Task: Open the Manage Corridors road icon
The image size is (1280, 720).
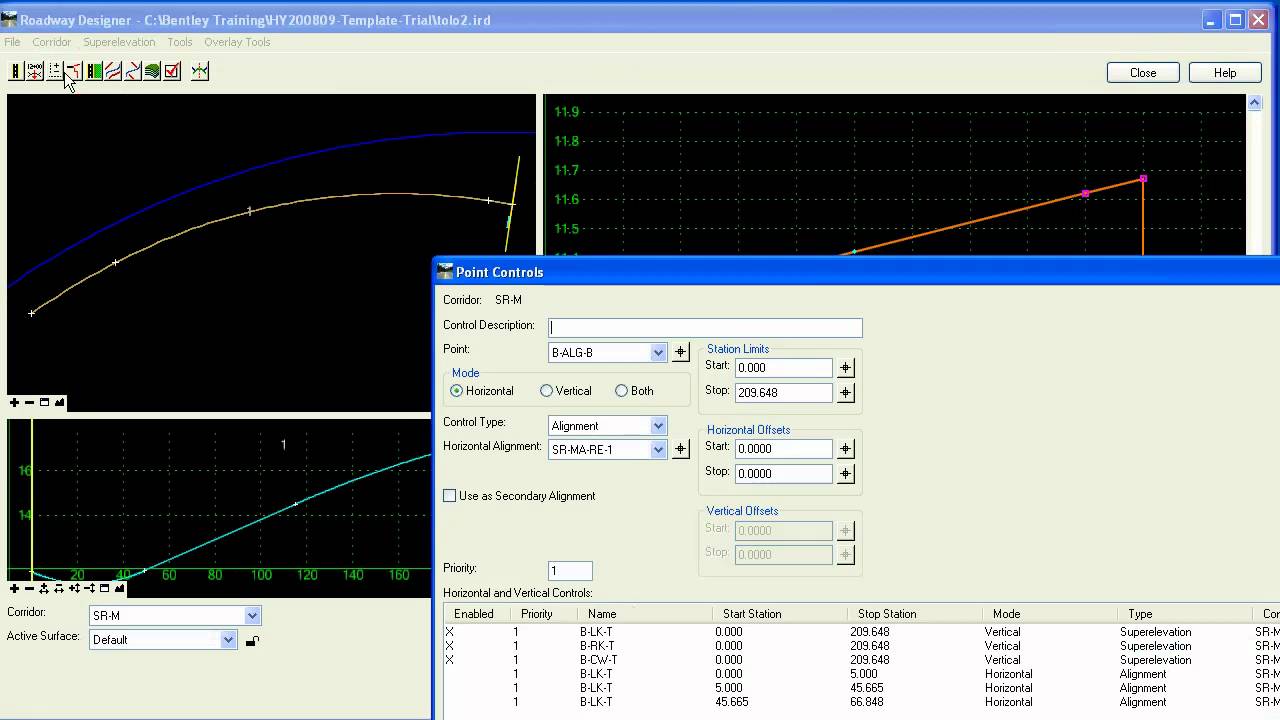Action: click(x=16, y=71)
